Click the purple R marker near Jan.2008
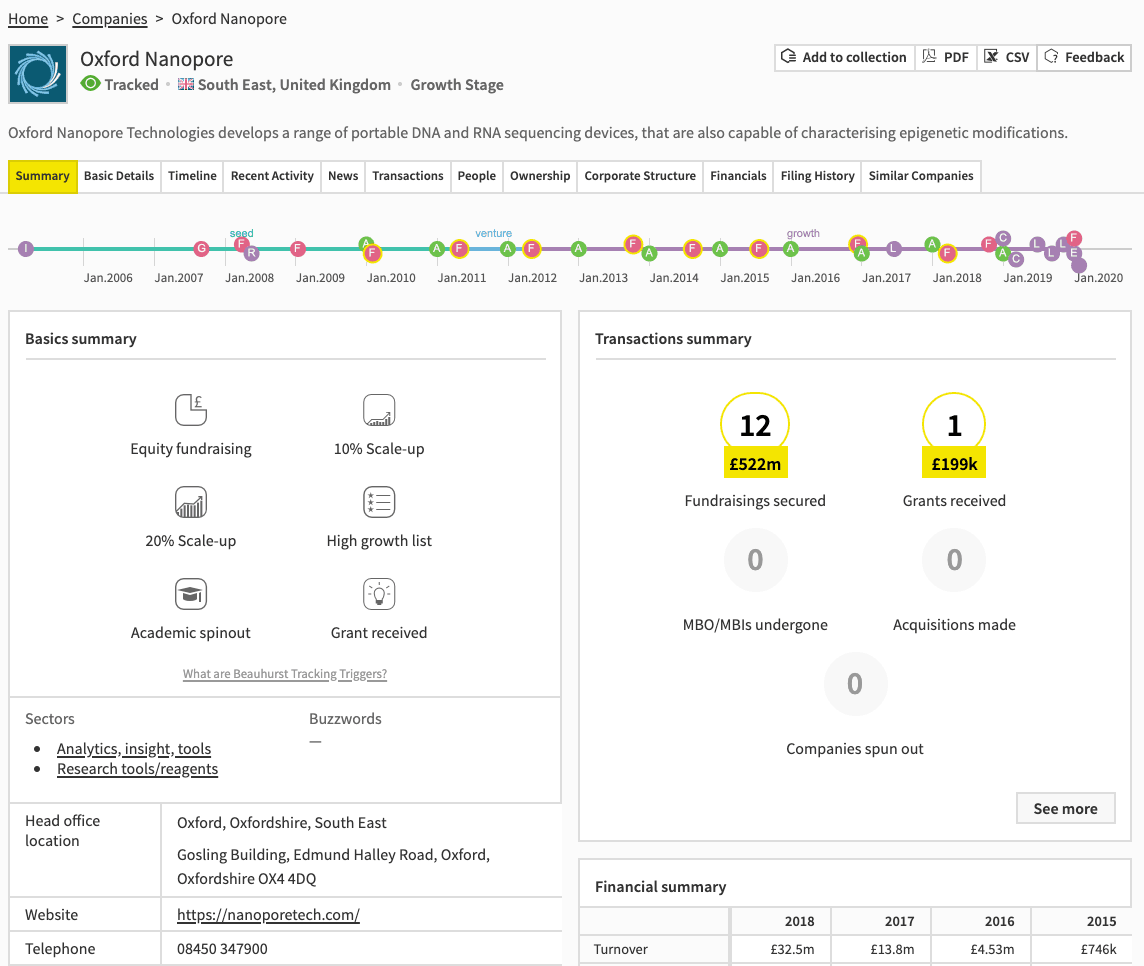Image resolution: width=1144 pixels, height=966 pixels. point(252,253)
